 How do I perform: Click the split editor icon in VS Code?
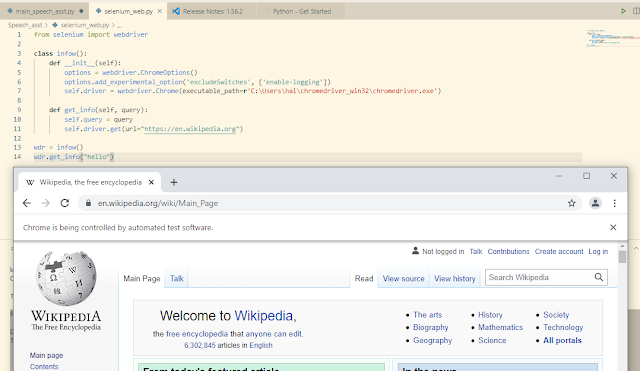coord(636,11)
